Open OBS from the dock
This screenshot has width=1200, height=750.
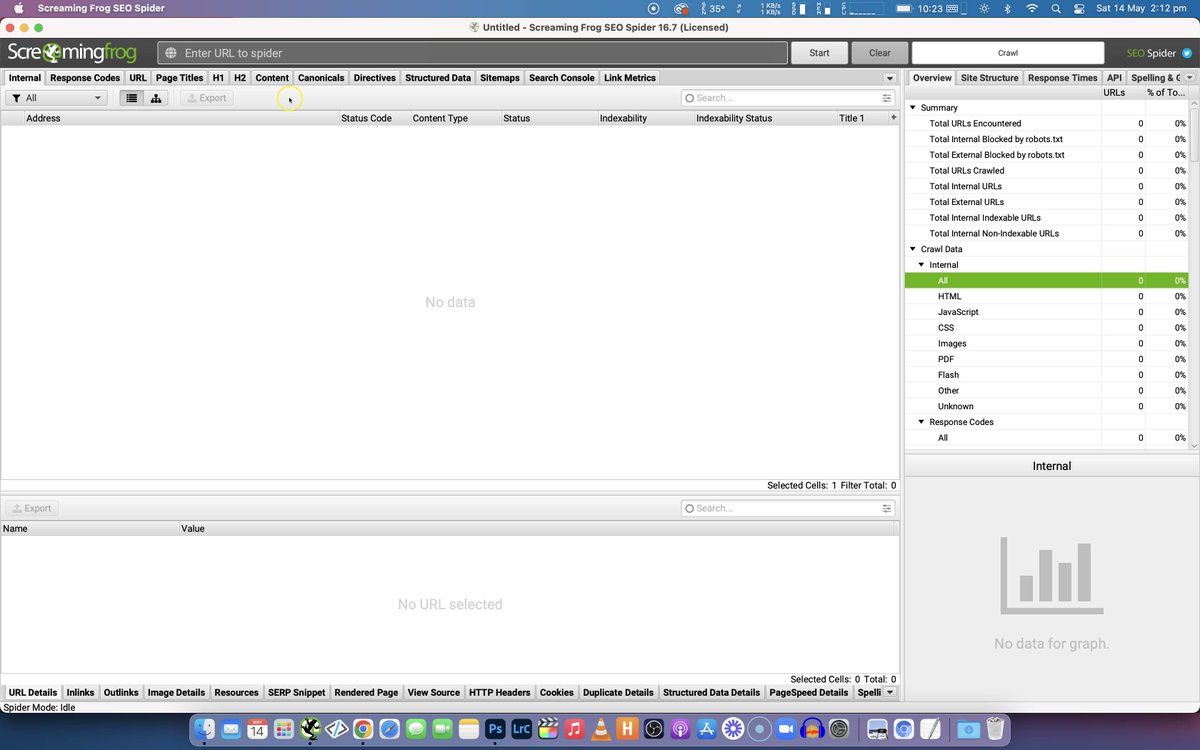[x=654, y=729]
